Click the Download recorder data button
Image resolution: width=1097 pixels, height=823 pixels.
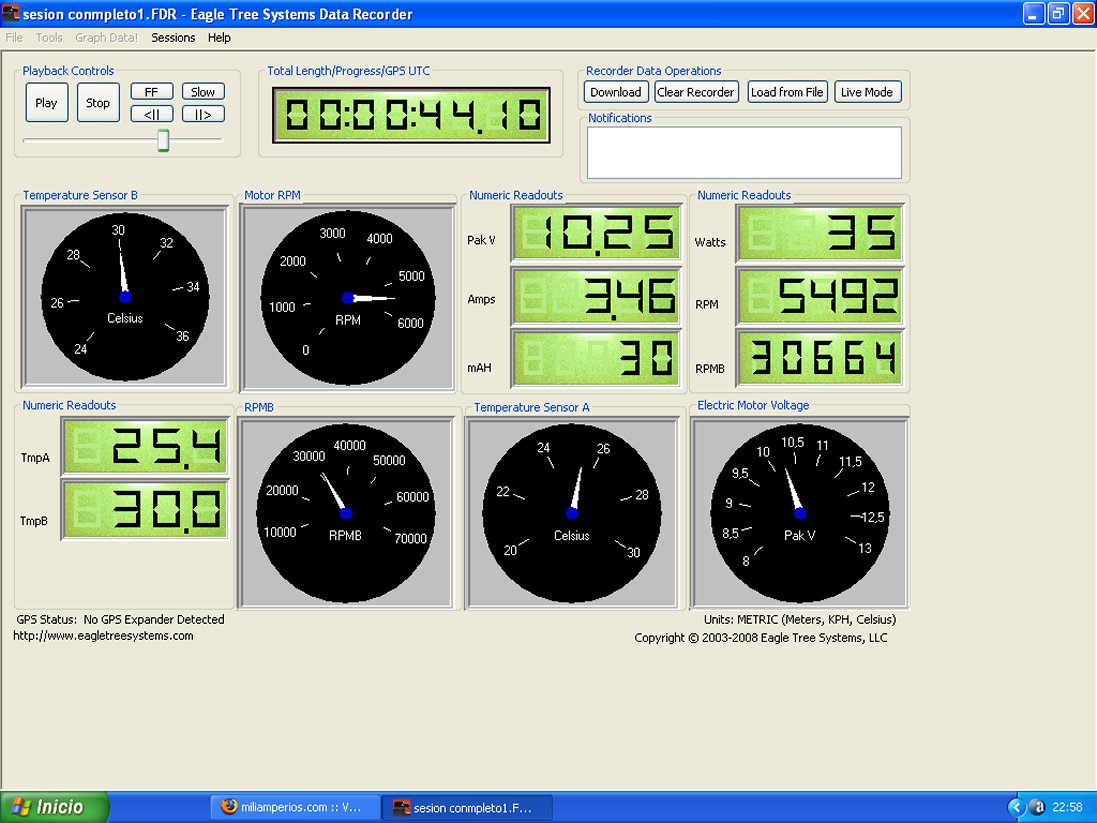[x=616, y=92]
